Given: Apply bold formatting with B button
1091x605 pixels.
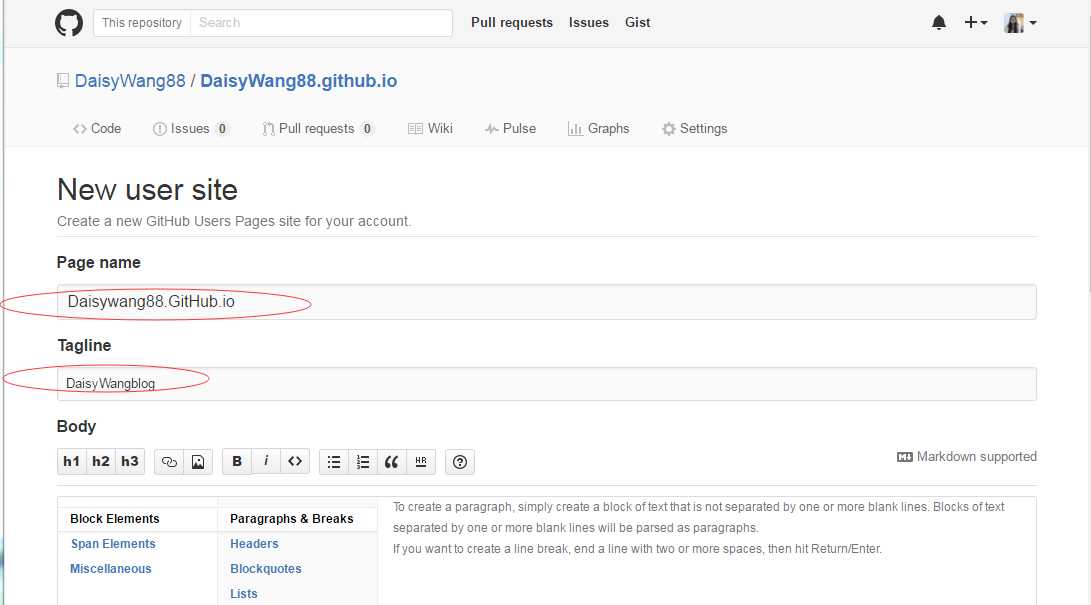Looking at the screenshot, I should [237, 462].
